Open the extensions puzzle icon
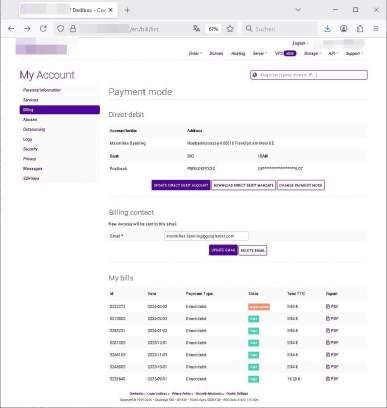387x408 pixels. point(360,29)
